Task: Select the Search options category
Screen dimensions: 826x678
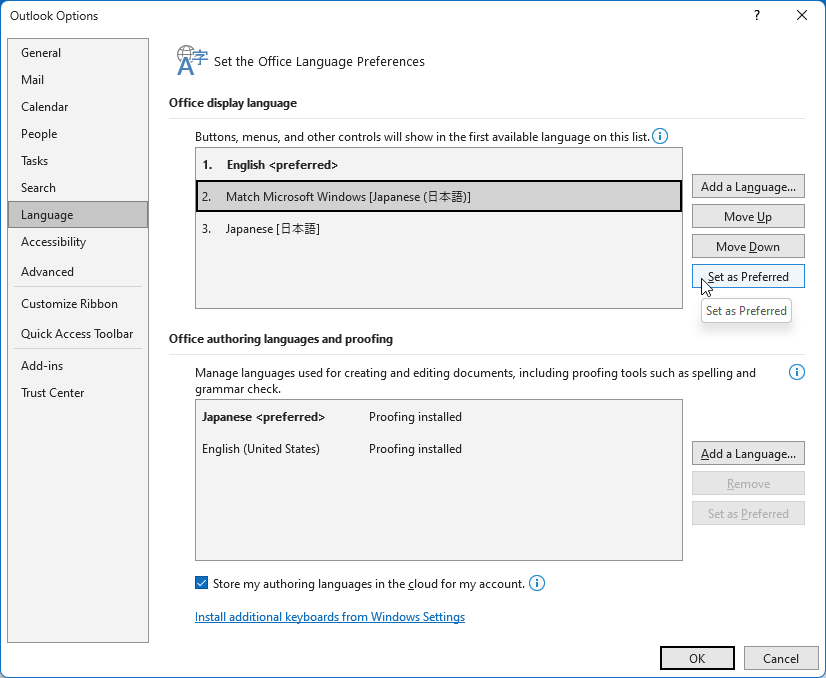Action: click(78, 188)
